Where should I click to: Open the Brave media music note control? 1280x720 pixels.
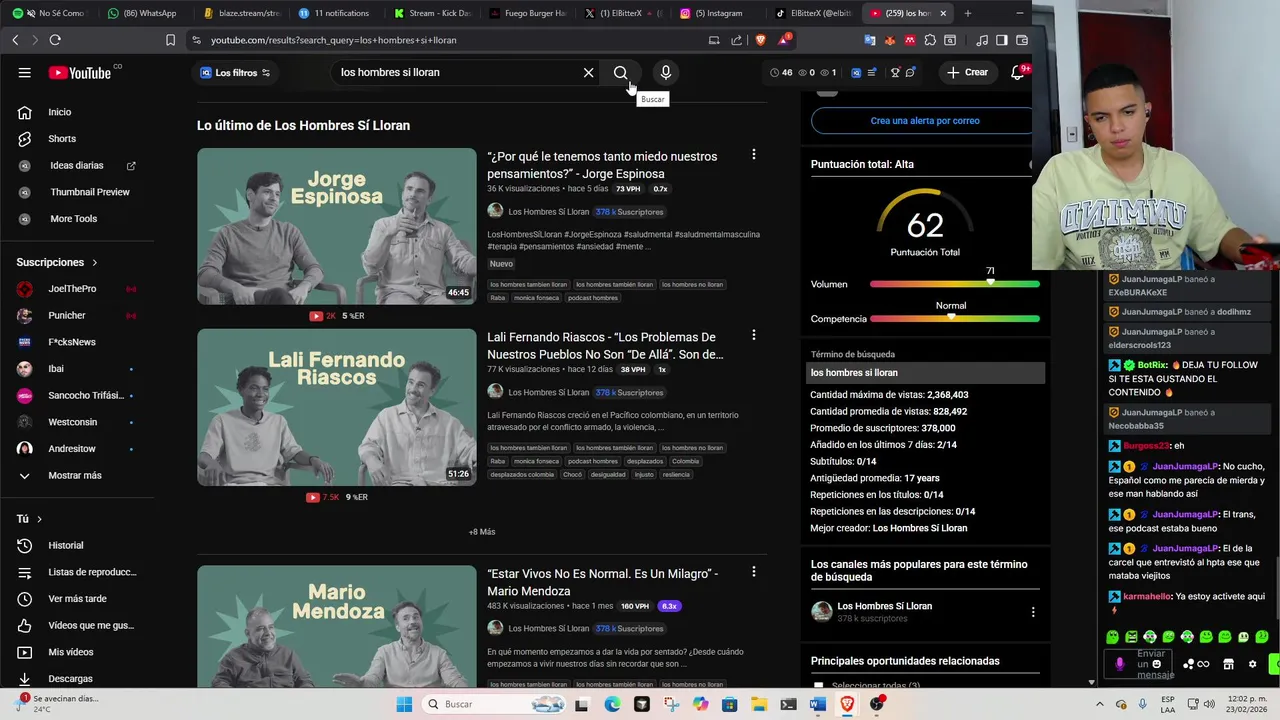coord(982,40)
